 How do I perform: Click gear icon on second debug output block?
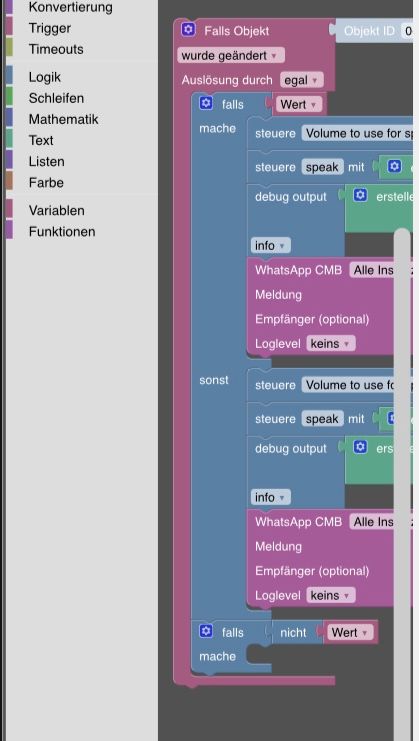(x=360, y=447)
